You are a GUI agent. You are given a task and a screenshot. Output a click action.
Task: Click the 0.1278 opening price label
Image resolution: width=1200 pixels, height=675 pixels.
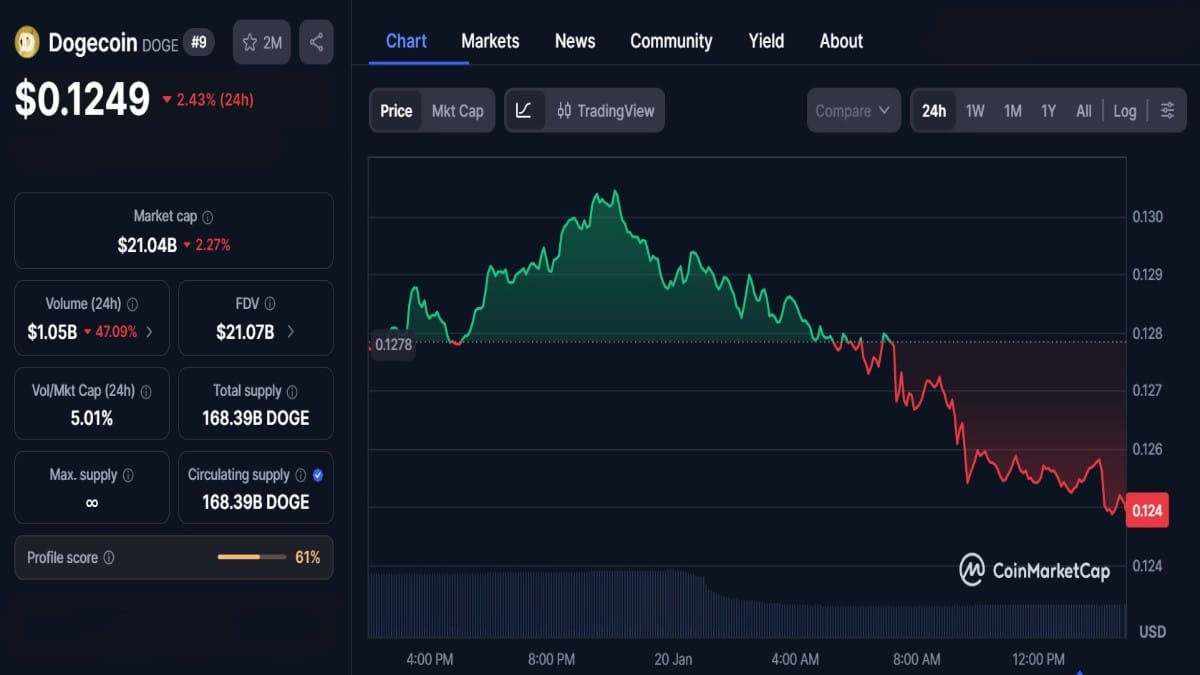(x=392, y=345)
